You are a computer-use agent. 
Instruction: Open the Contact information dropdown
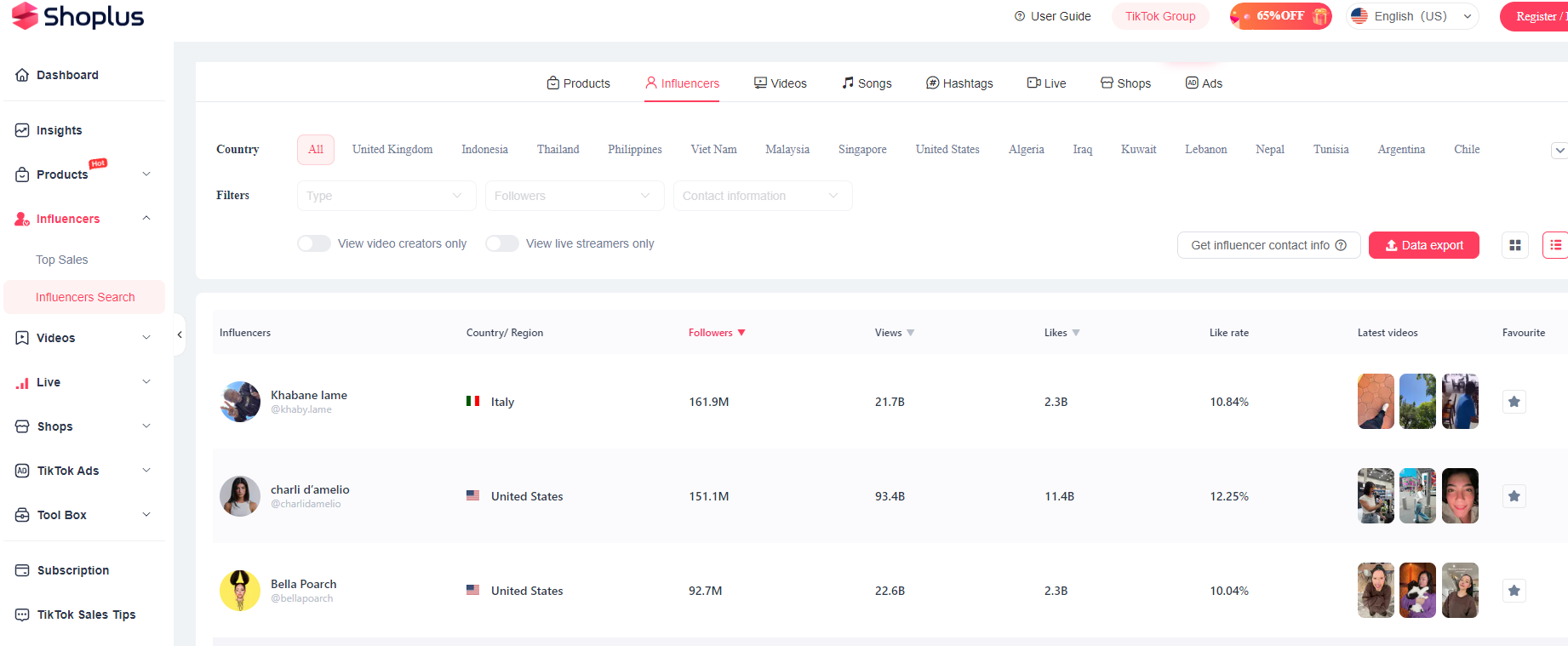[763, 196]
